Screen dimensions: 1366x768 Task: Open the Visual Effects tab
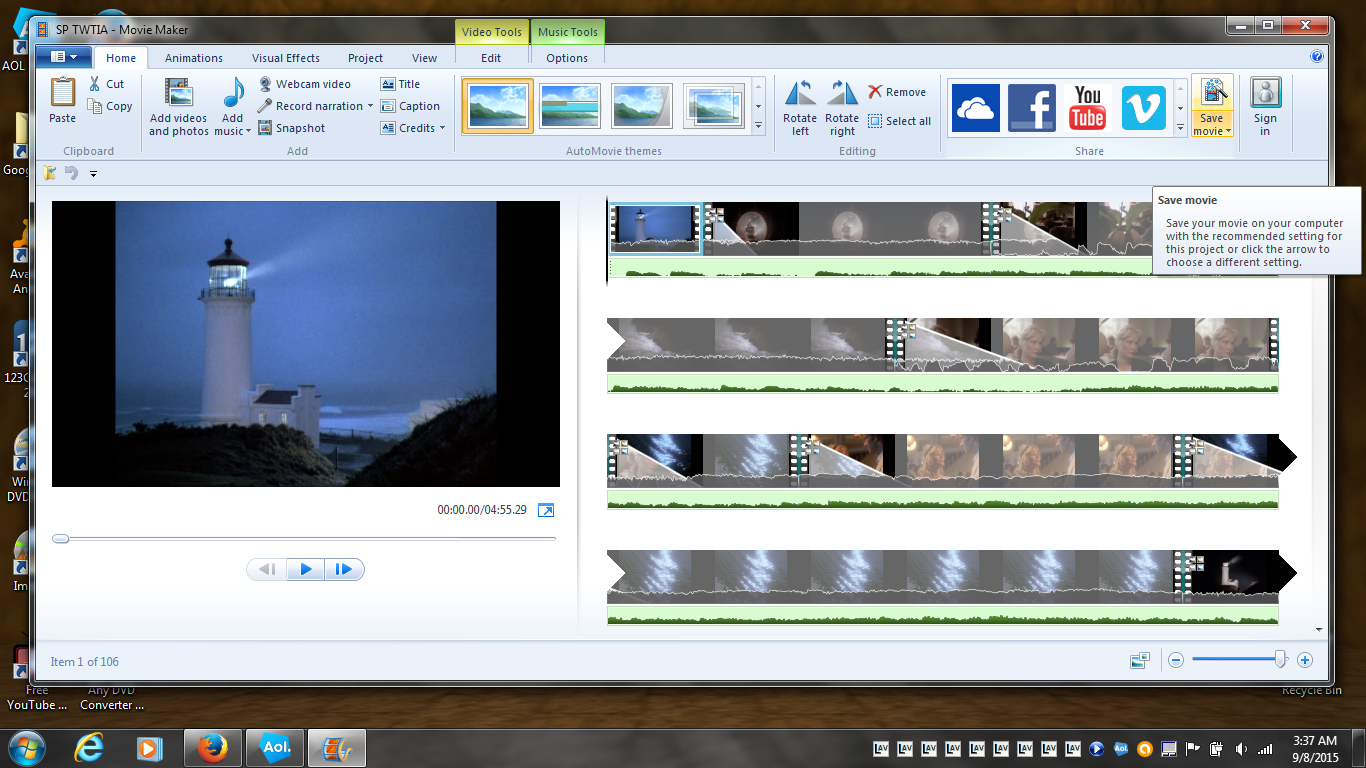(286, 58)
